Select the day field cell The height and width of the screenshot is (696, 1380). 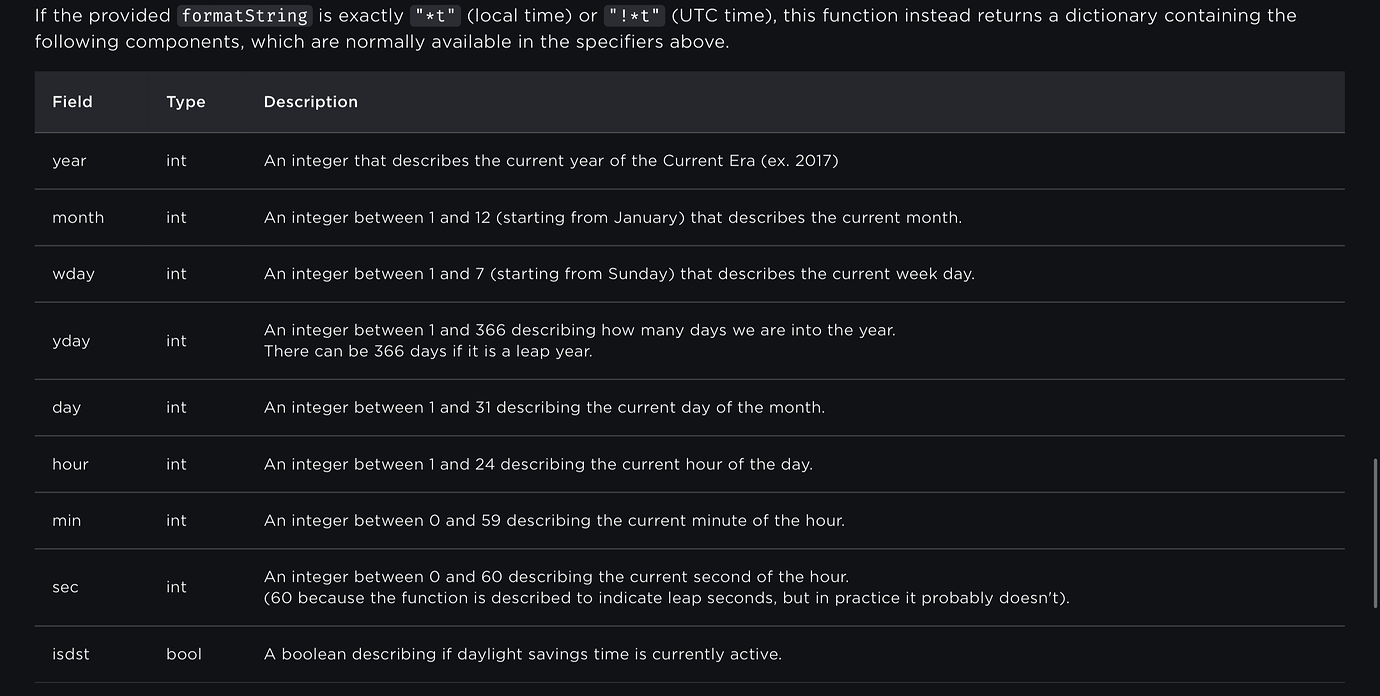66,408
